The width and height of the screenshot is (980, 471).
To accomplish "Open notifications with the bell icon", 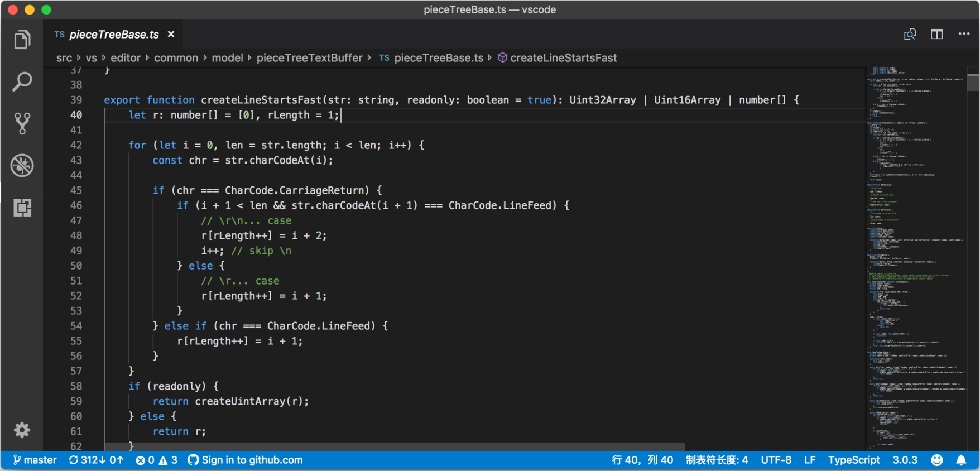I will [x=961, y=460].
